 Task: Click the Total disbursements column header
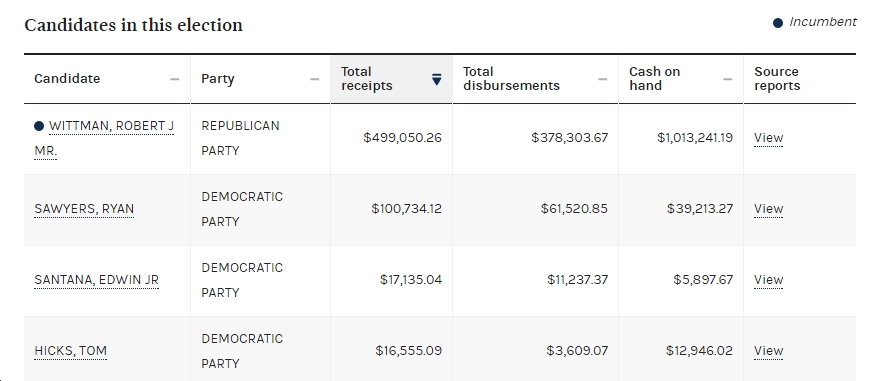pos(536,79)
